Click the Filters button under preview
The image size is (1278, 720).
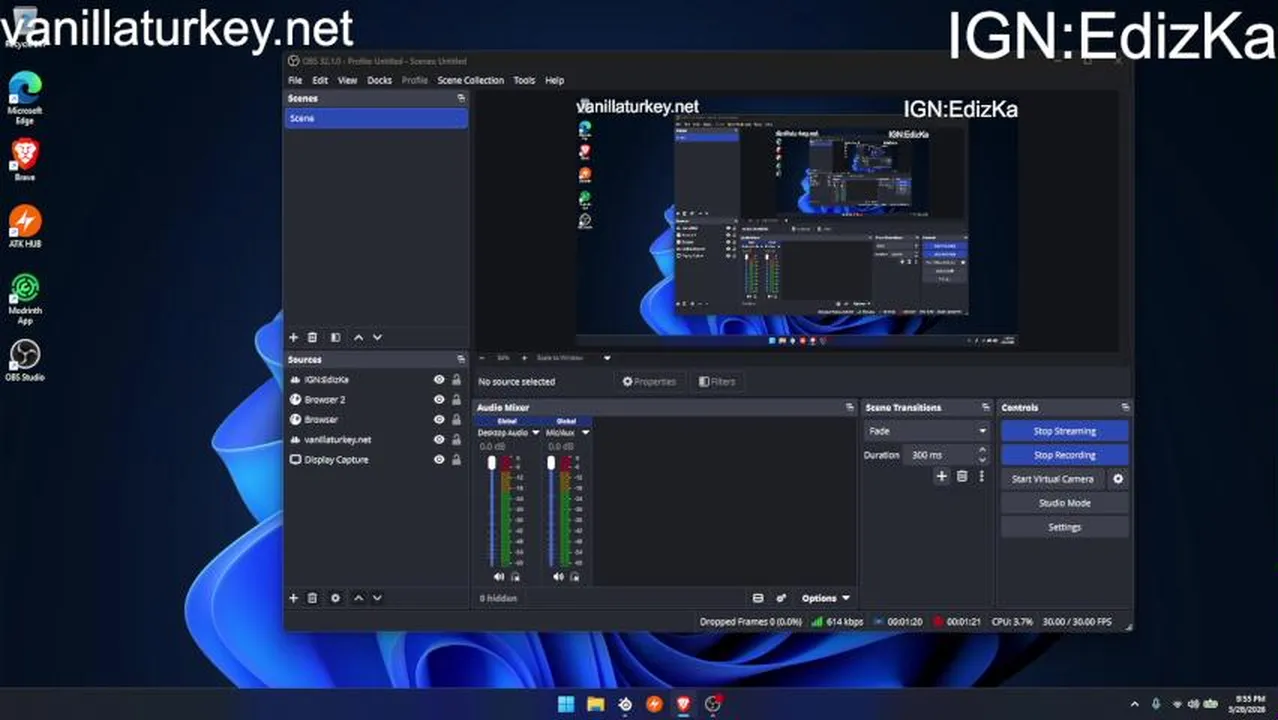pos(717,381)
